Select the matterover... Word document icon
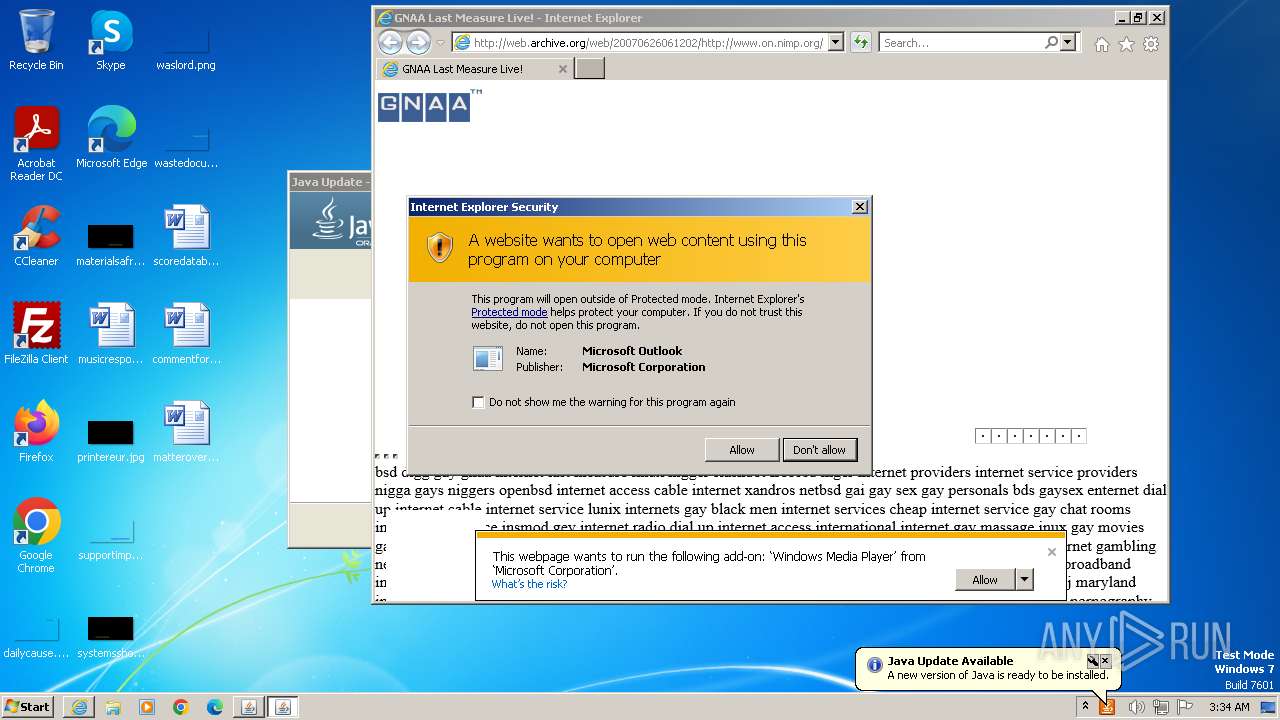Image resolution: width=1280 pixels, height=720 pixels. 186,432
